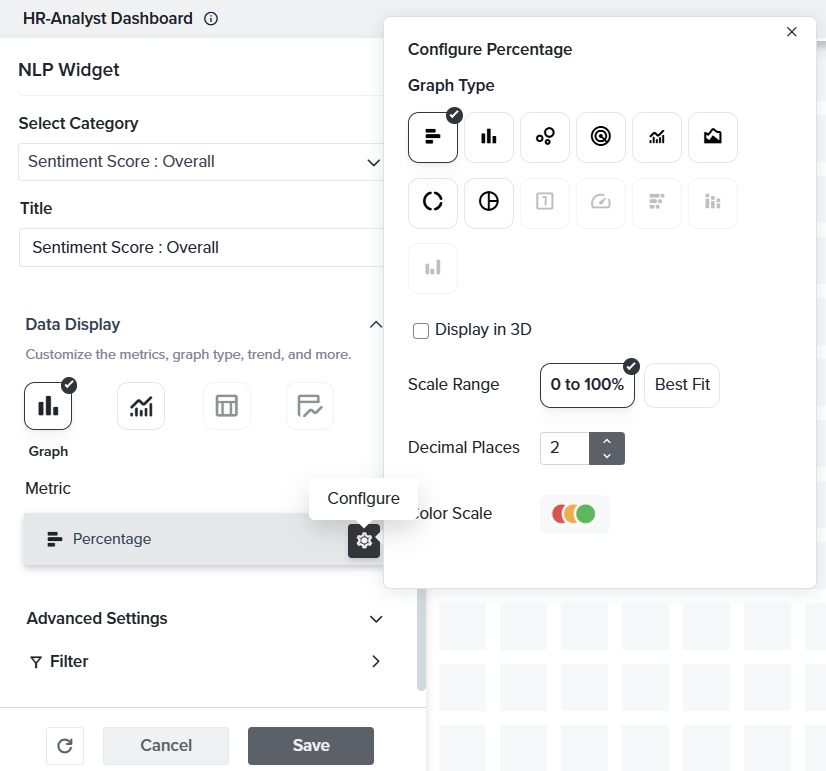Viewport: 826px width, 771px height.
Task: Open Configure gear for Percentage metric
Action: [x=364, y=540]
